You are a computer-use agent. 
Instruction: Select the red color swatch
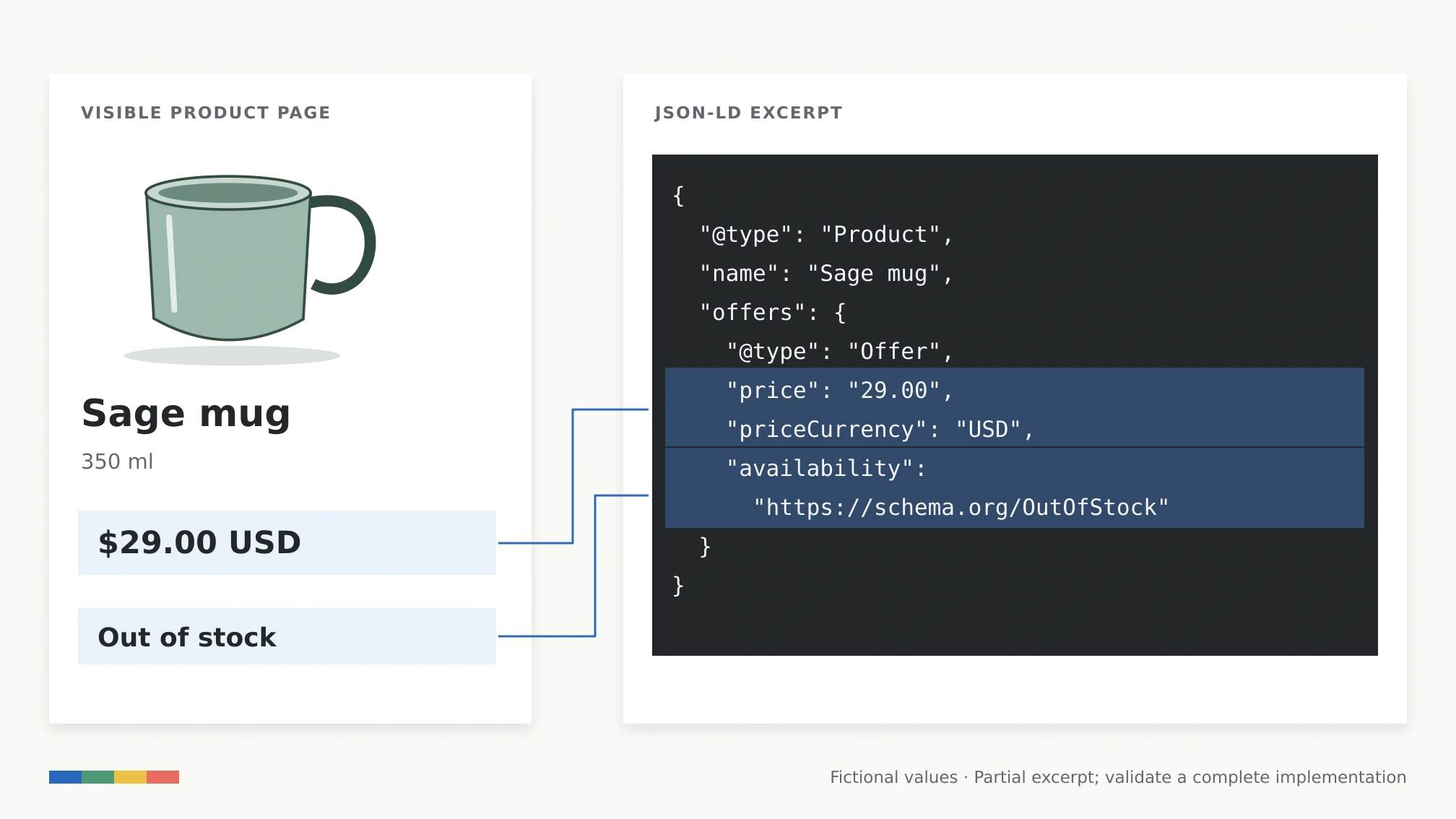(x=162, y=777)
